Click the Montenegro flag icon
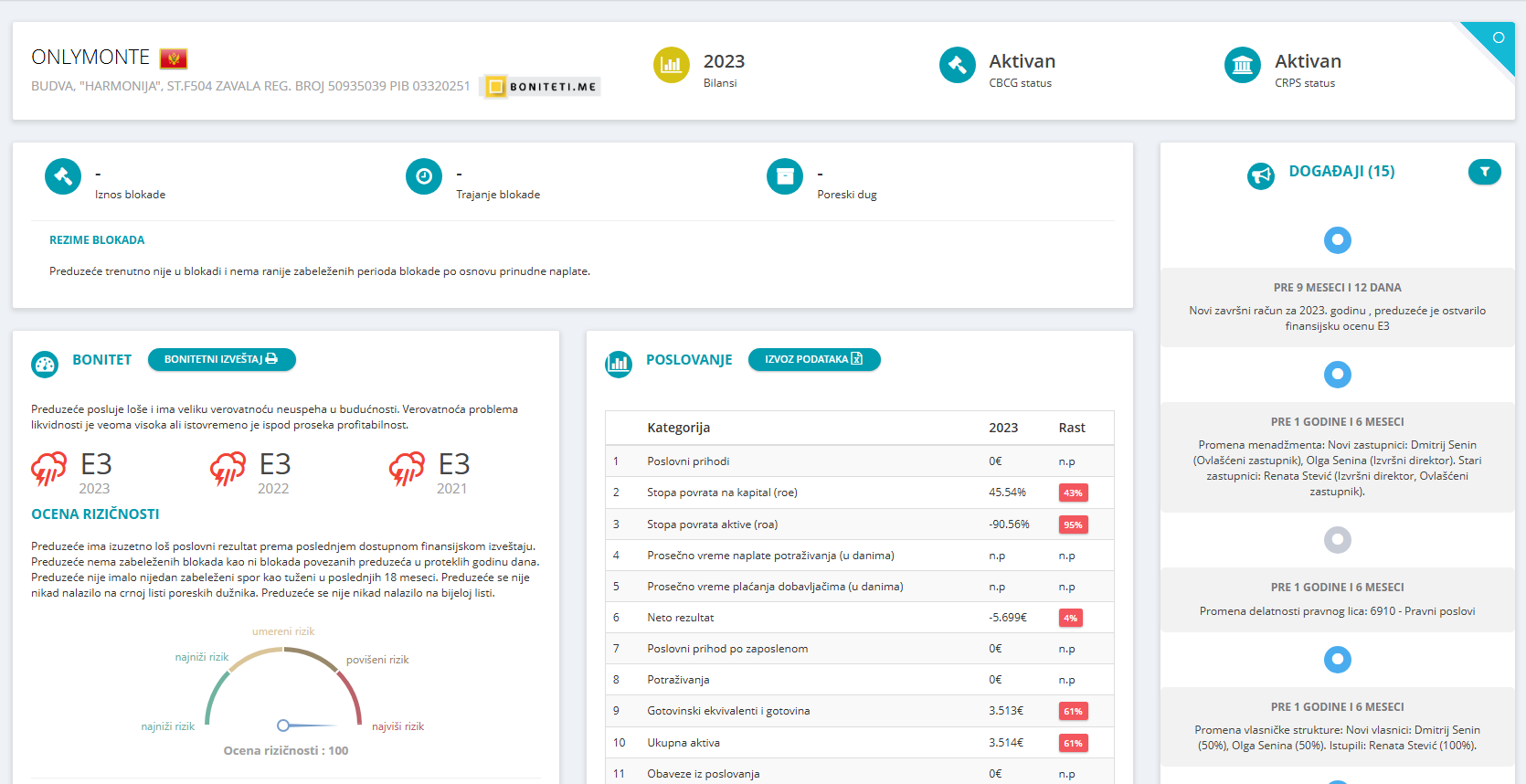The height and width of the screenshot is (784, 1526). pos(173,59)
